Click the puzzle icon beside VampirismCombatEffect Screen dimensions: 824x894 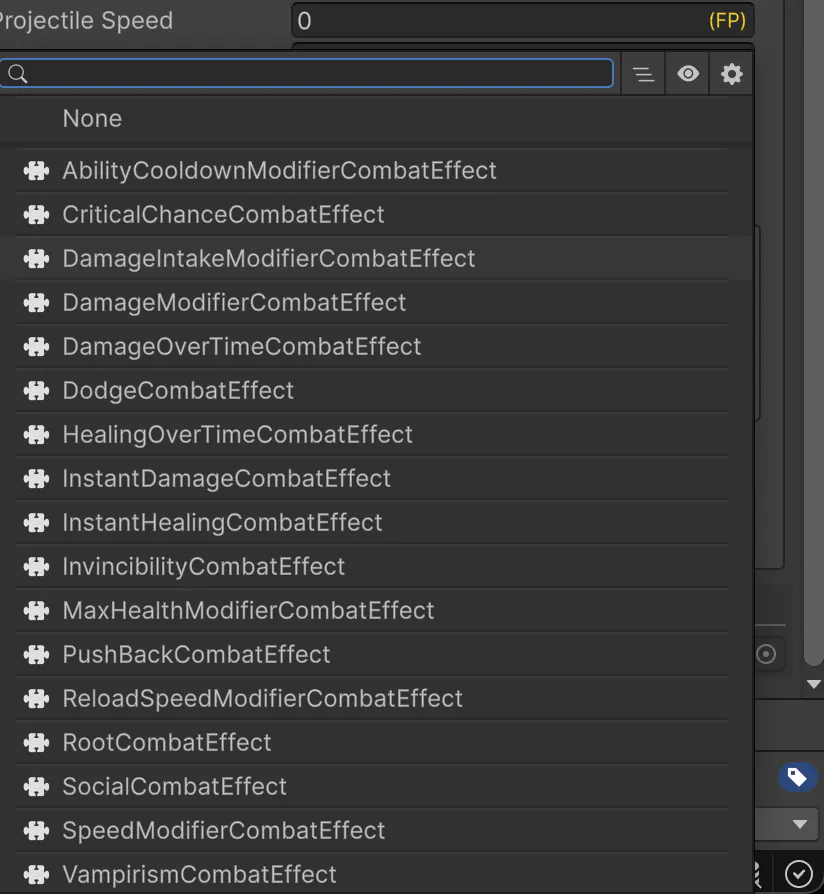tap(36, 874)
